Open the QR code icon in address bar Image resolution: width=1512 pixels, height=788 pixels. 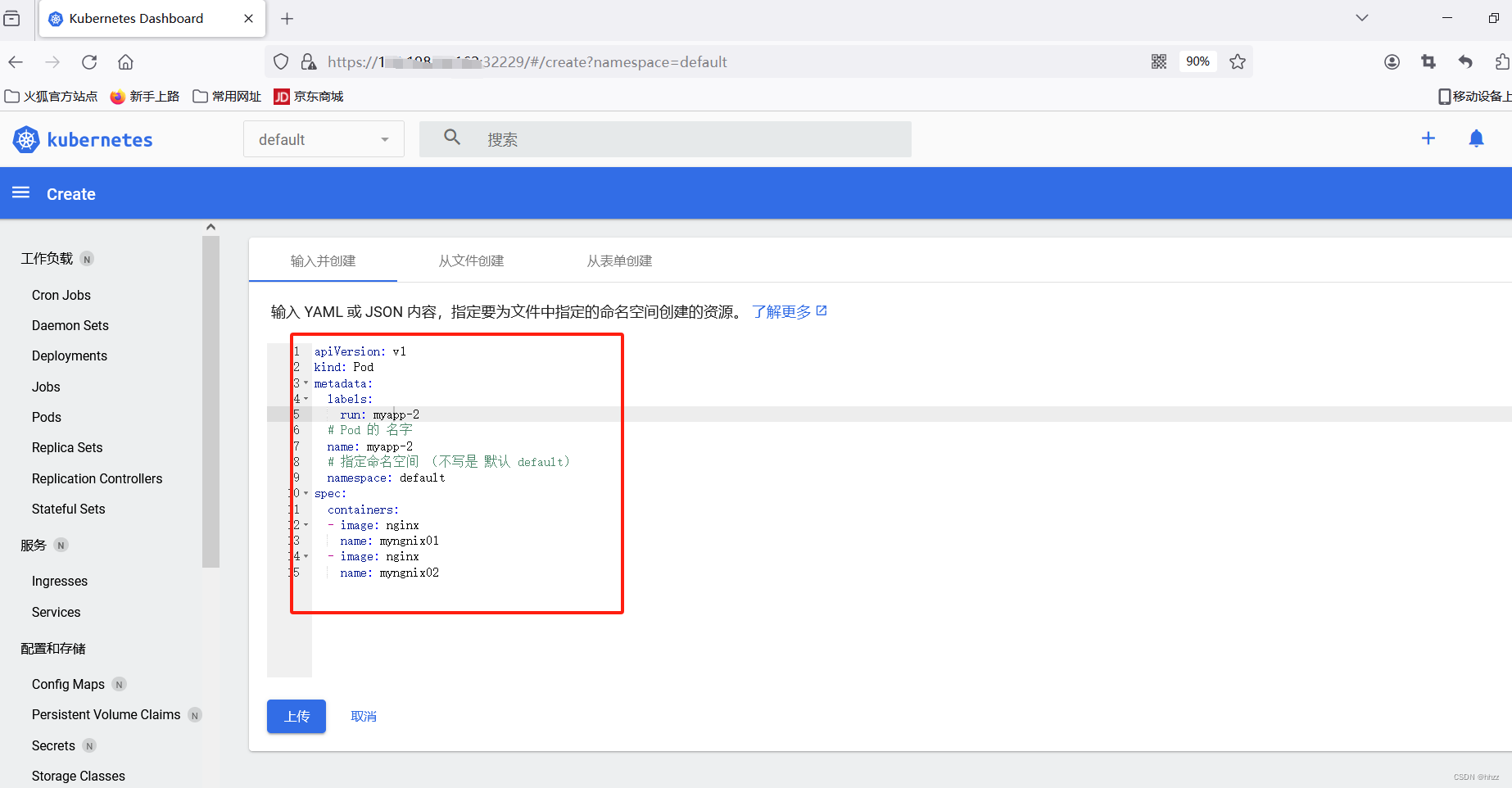pyautogui.click(x=1159, y=61)
